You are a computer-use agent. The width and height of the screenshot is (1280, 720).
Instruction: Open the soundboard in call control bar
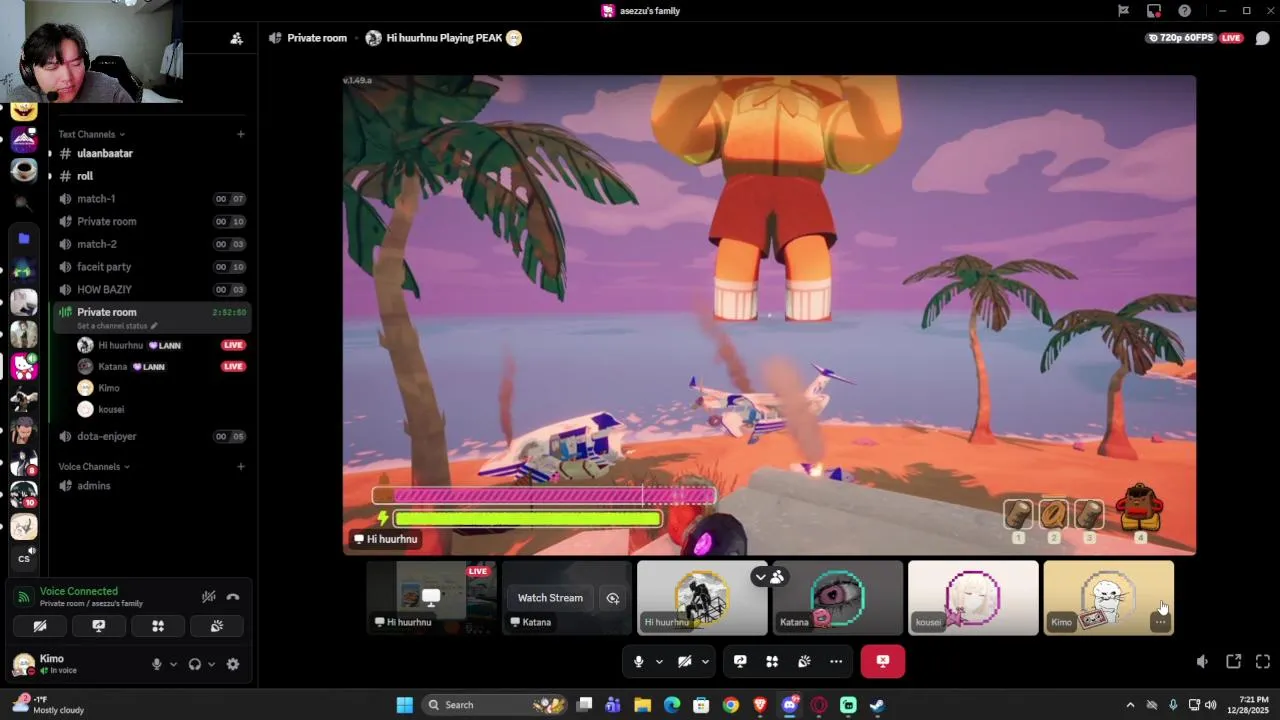tap(804, 661)
